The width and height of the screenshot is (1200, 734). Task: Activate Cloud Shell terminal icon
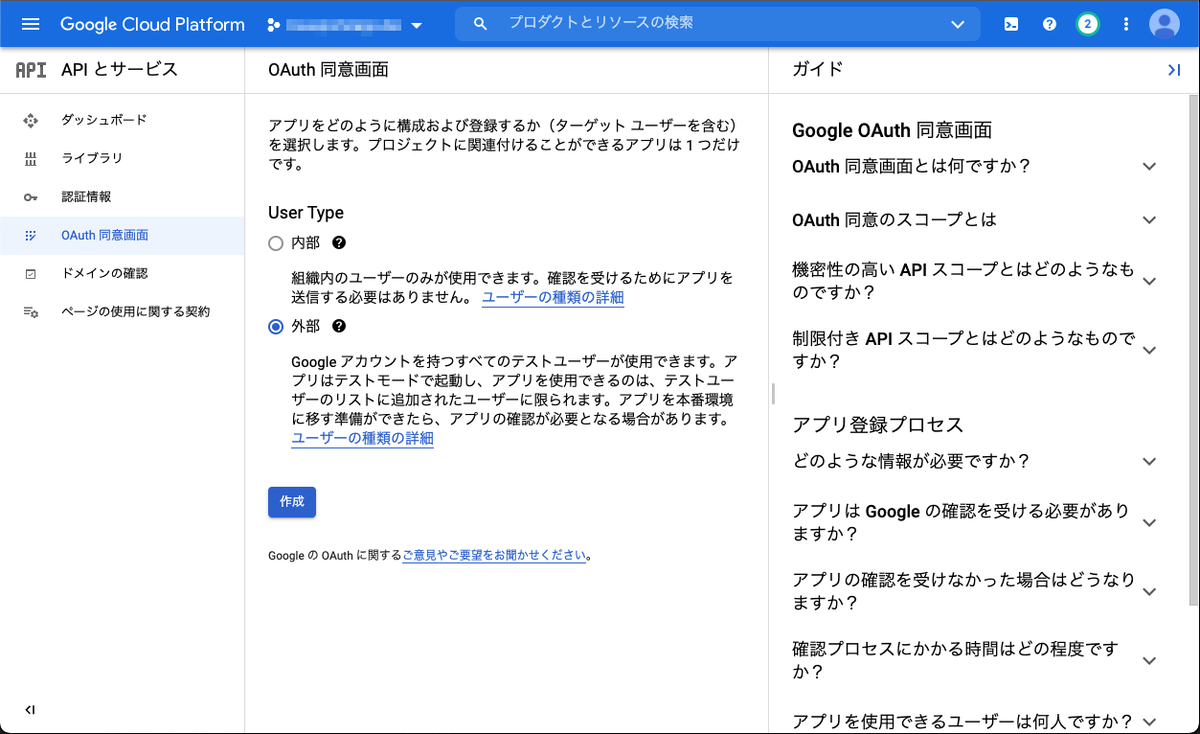point(1011,24)
